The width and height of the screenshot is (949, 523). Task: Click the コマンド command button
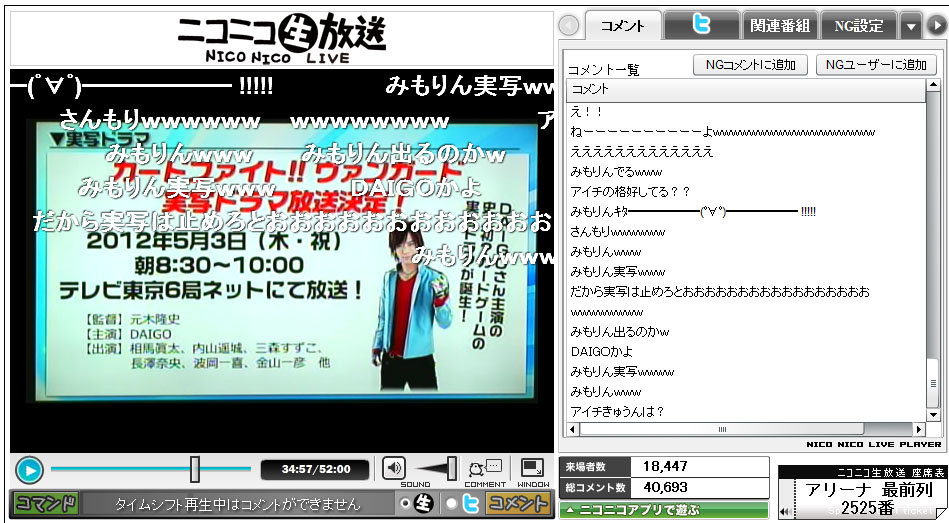click(x=46, y=503)
